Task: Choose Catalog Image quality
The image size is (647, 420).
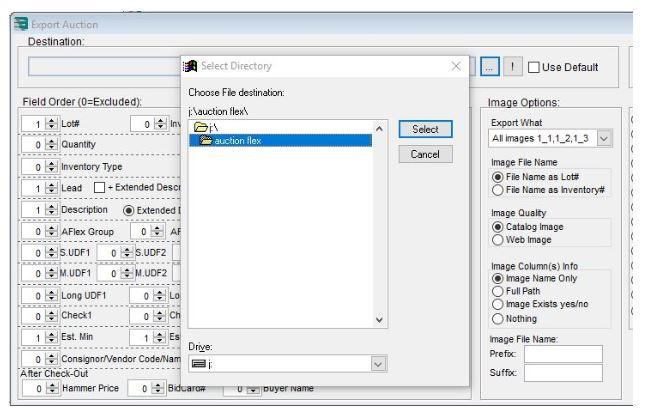Action: [x=498, y=227]
